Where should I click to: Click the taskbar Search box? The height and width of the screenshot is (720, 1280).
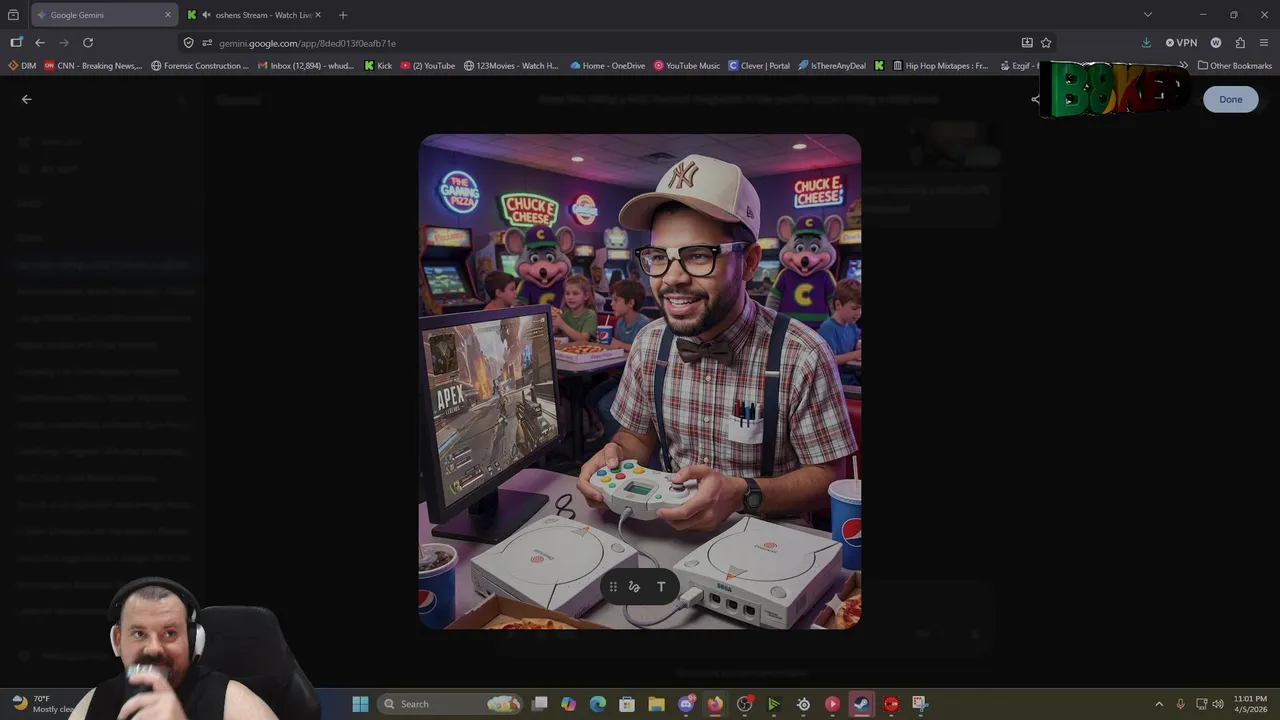pos(451,704)
